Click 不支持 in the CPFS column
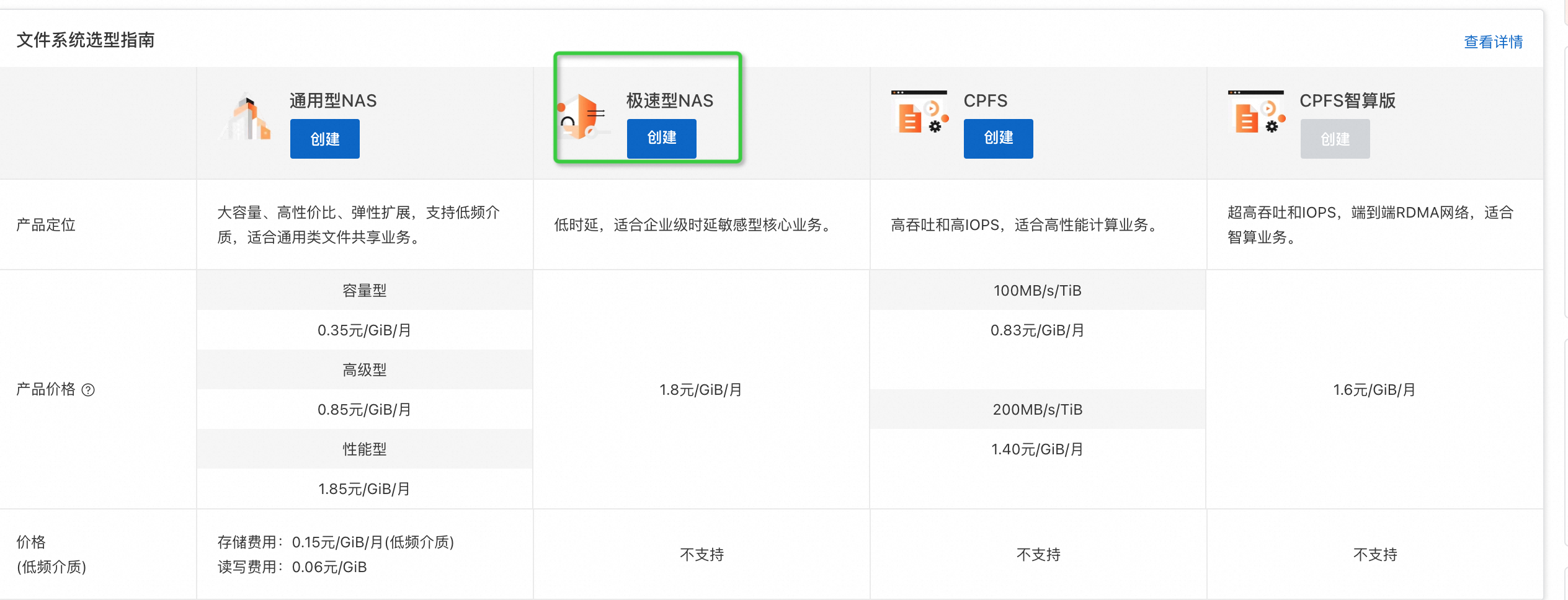This screenshot has width=1568, height=600. pos(1038,555)
